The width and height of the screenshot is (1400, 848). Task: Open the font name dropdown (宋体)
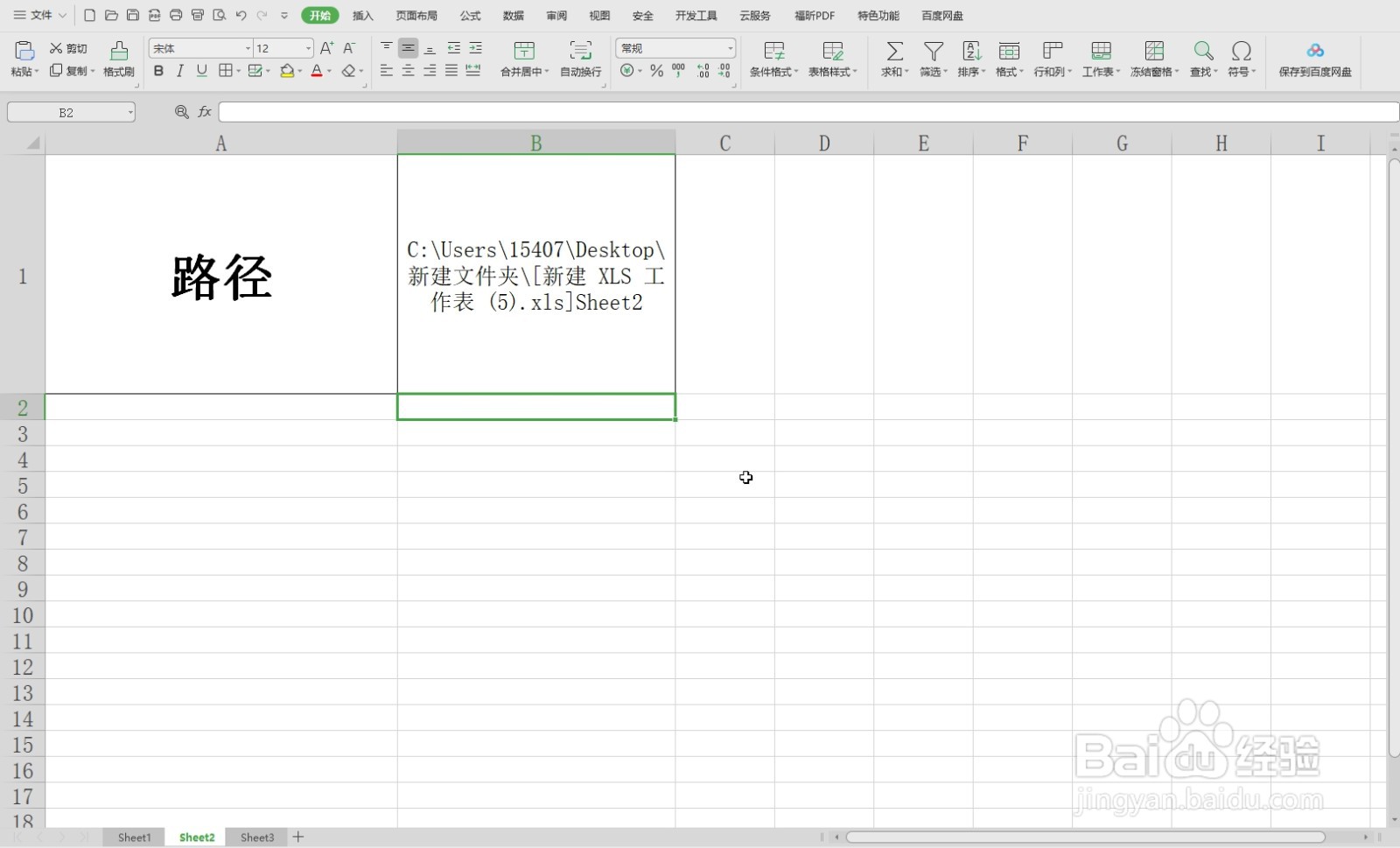click(x=248, y=48)
